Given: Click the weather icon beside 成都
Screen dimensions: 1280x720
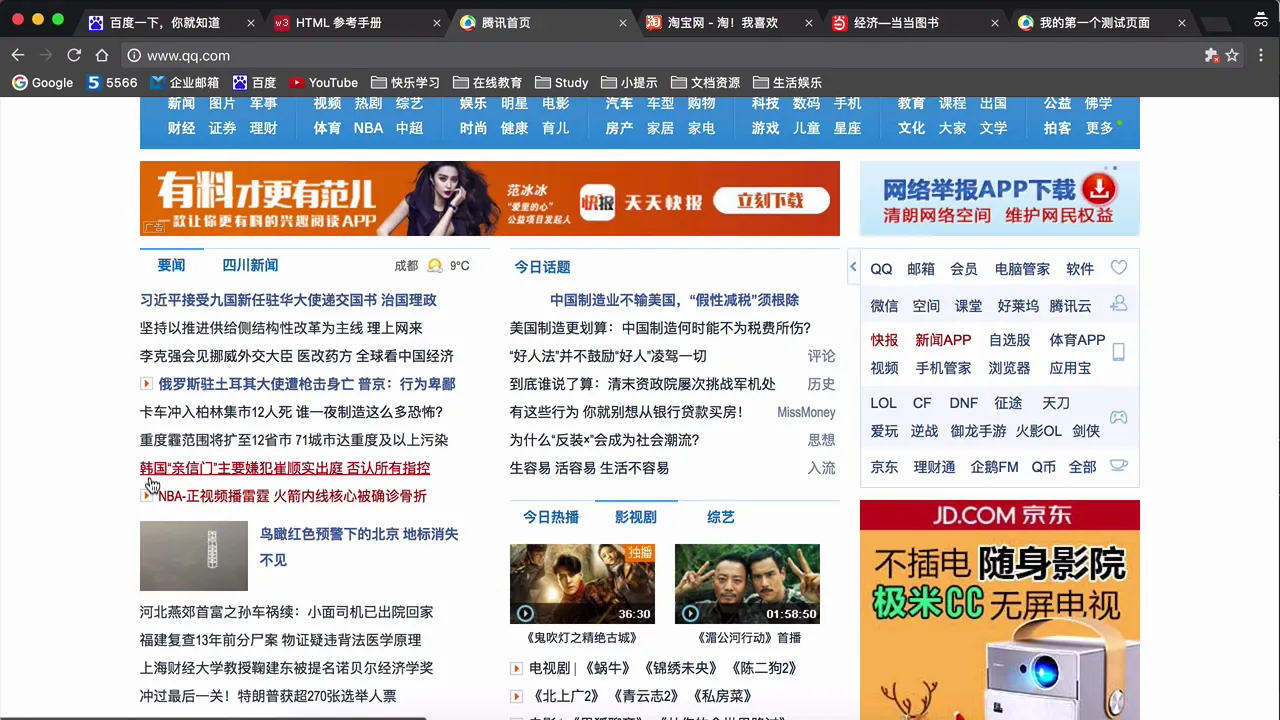Looking at the screenshot, I should tap(435, 266).
